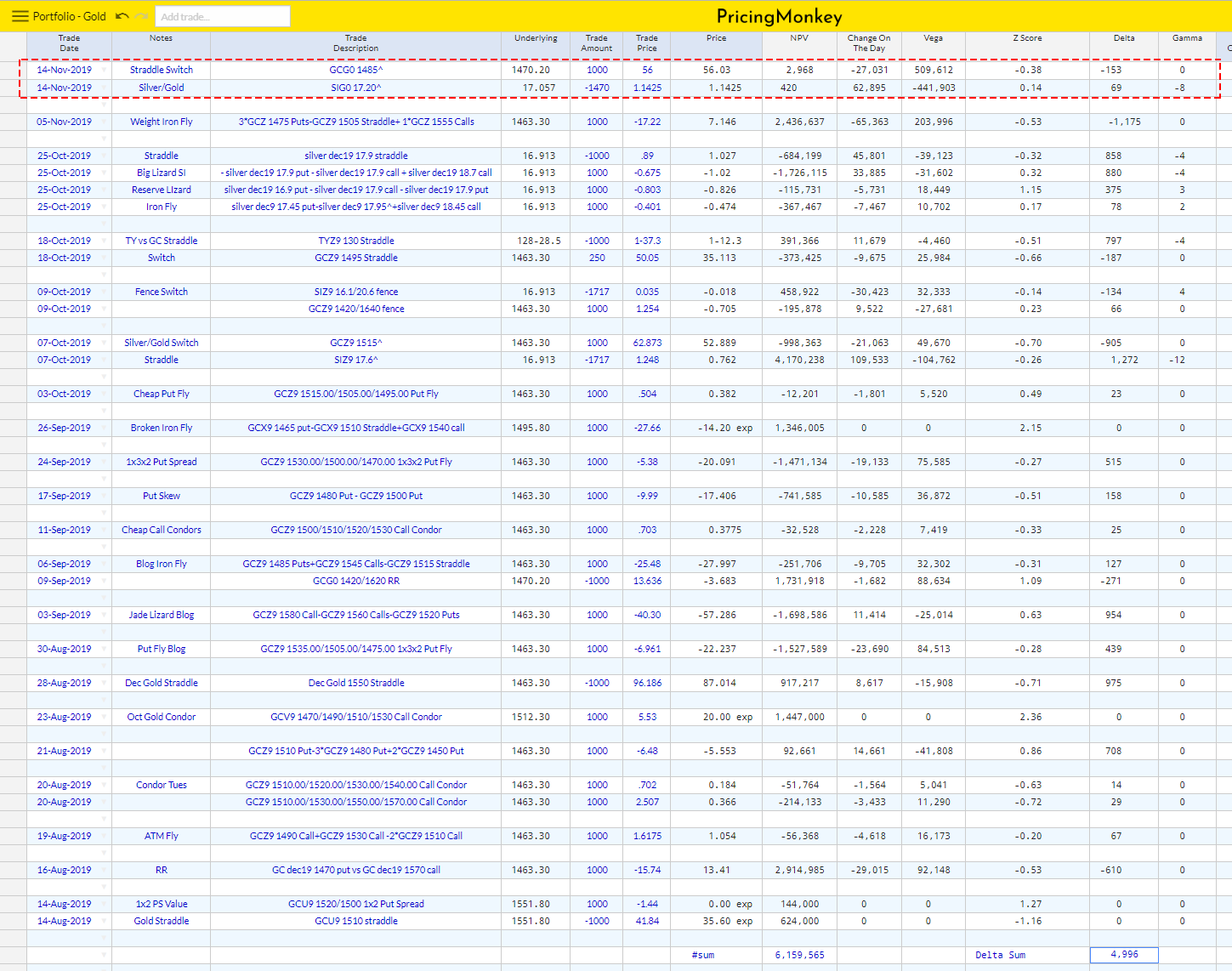Open date dropdown for 17-Sep-2019
This screenshot has width=1232, height=971.
point(105,496)
